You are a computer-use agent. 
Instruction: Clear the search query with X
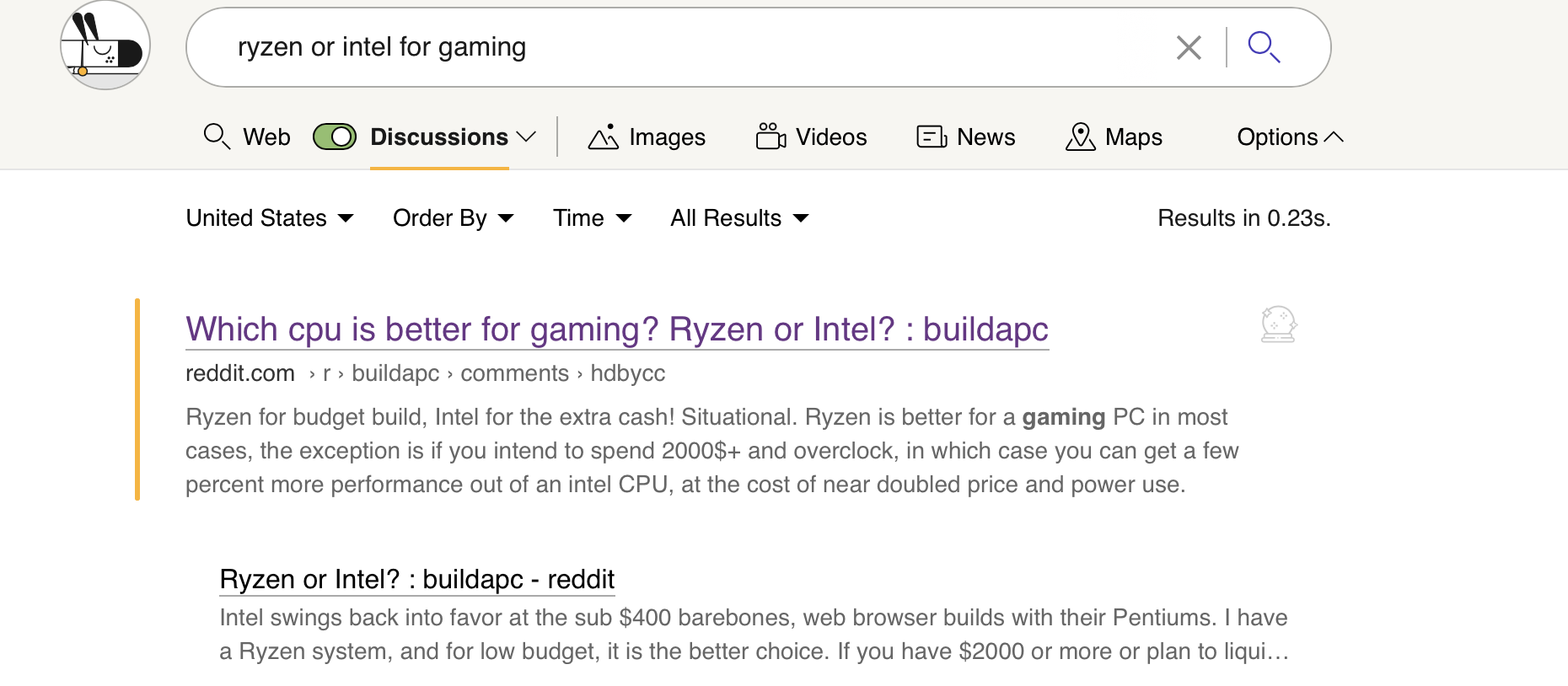1189,48
